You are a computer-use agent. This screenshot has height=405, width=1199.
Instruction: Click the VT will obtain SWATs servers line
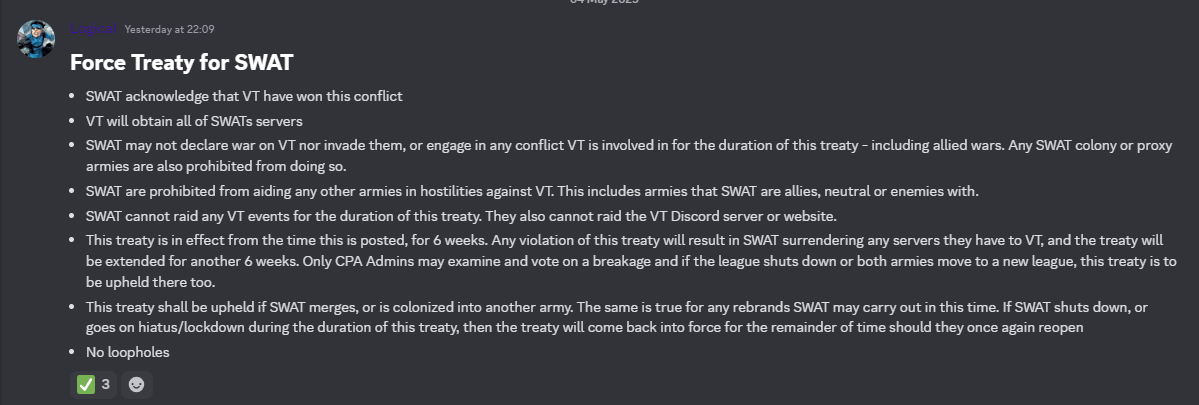194,121
